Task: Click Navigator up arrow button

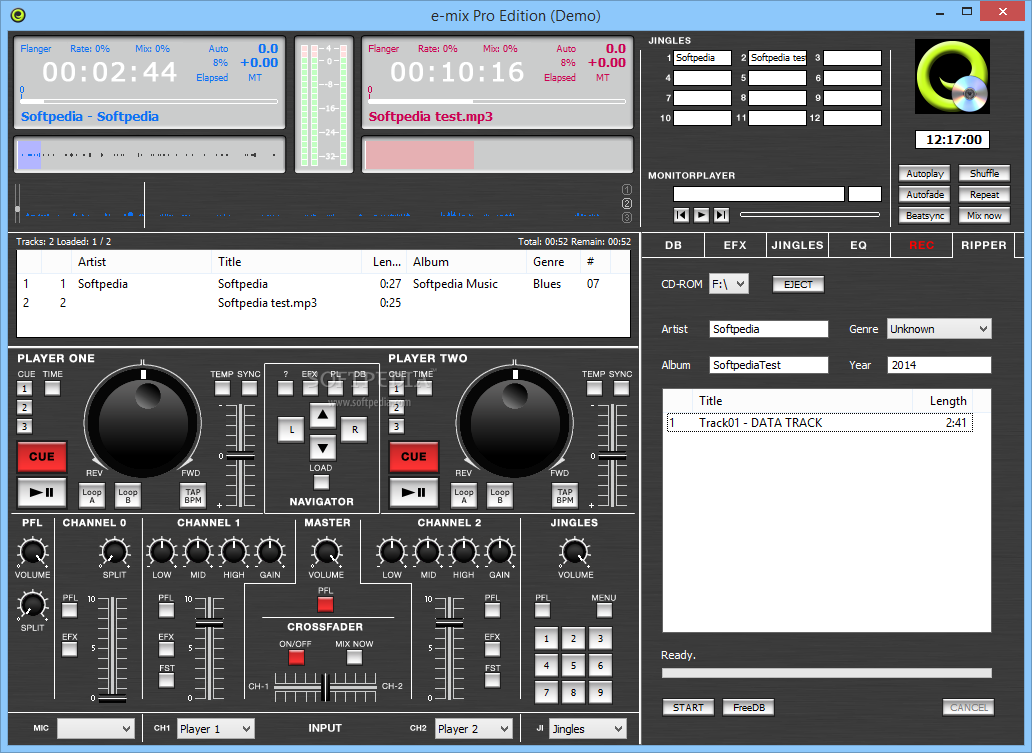Action: click(x=322, y=415)
